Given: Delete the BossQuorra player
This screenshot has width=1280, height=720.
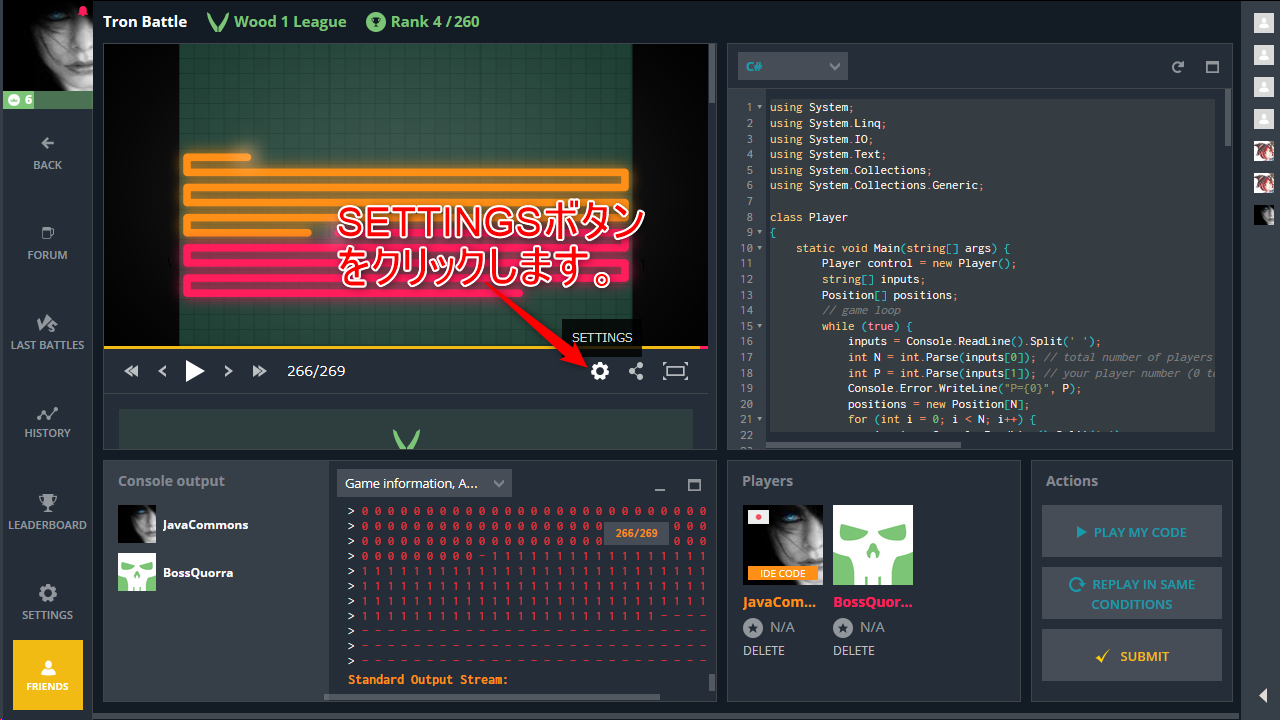Looking at the screenshot, I should [x=853, y=650].
